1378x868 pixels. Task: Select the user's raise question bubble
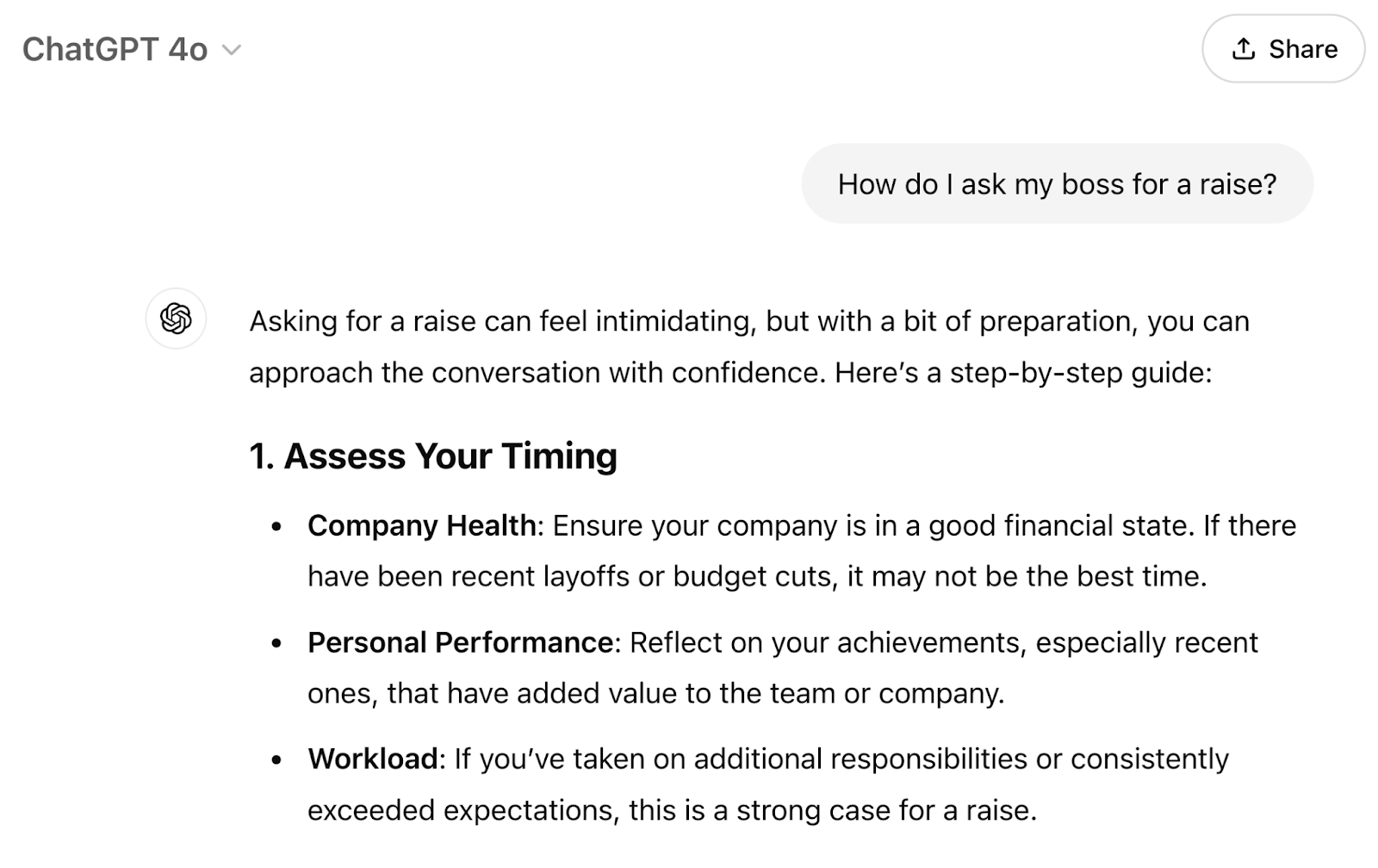[x=1058, y=183]
